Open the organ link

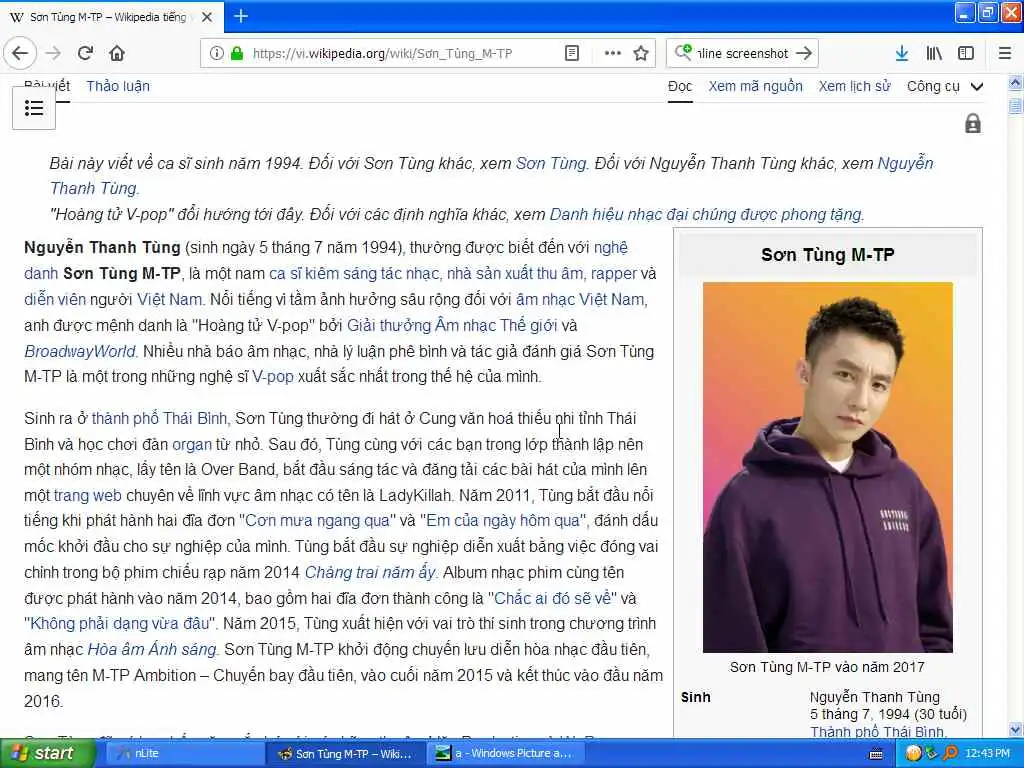(192, 445)
